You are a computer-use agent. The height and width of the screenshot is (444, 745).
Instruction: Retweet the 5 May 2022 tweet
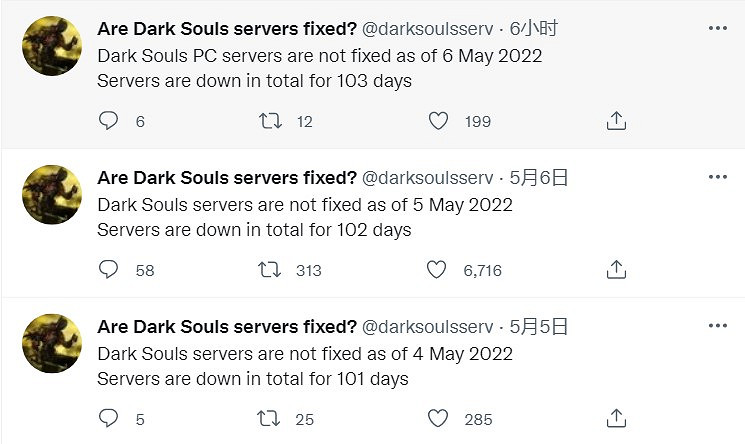click(x=270, y=270)
